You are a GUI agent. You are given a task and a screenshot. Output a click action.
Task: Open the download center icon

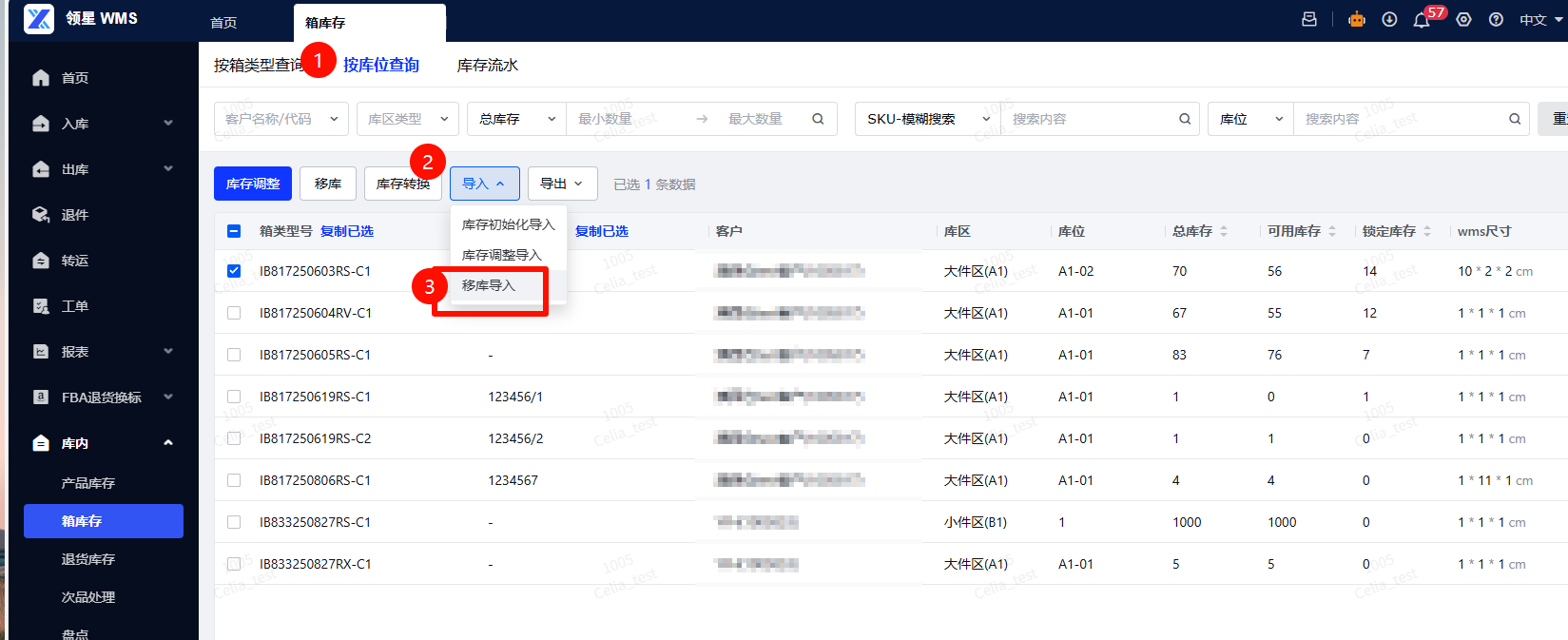pyautogui.click(x=1389, y=19)
